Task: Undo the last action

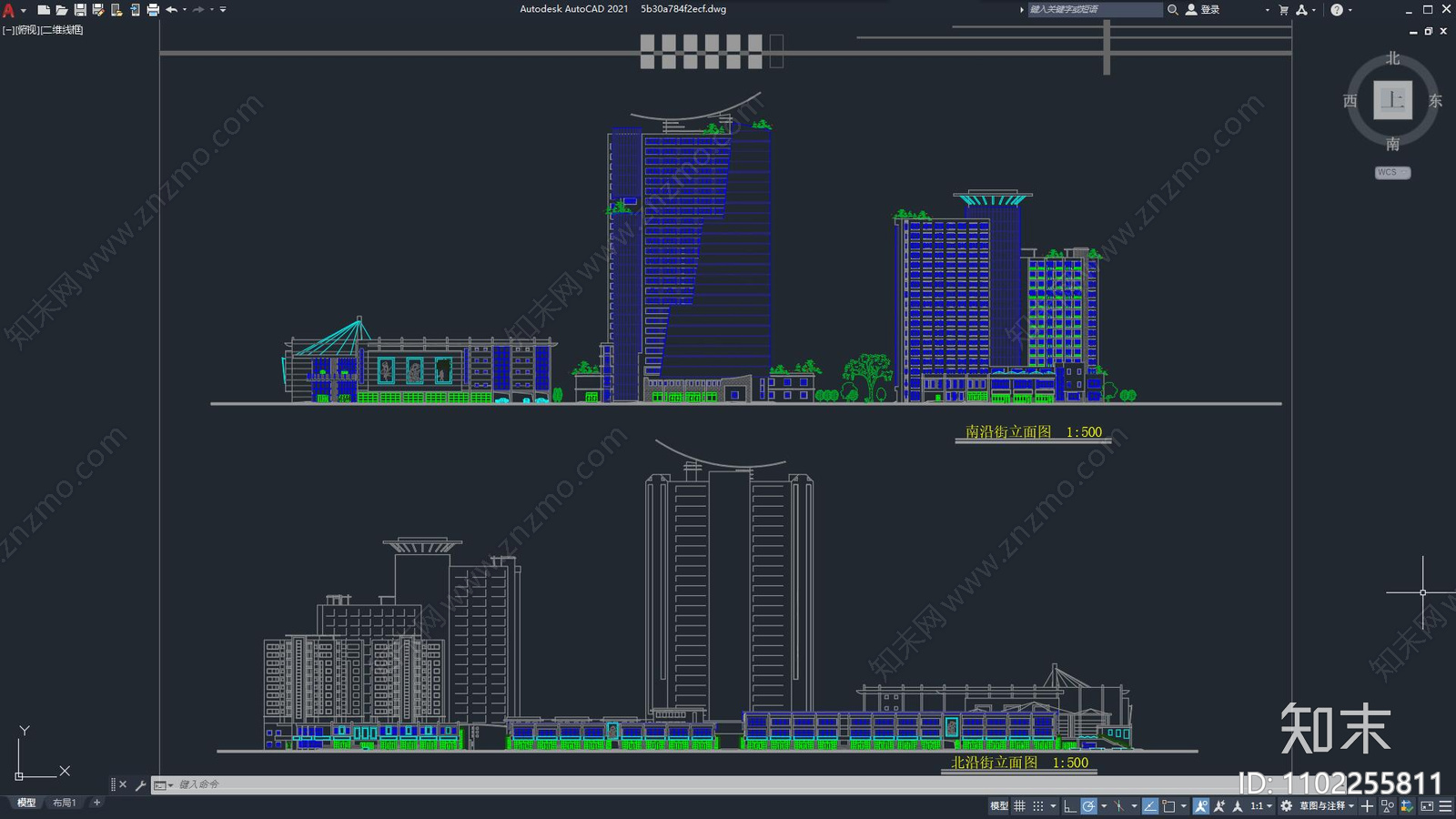Action: point(171,10)
